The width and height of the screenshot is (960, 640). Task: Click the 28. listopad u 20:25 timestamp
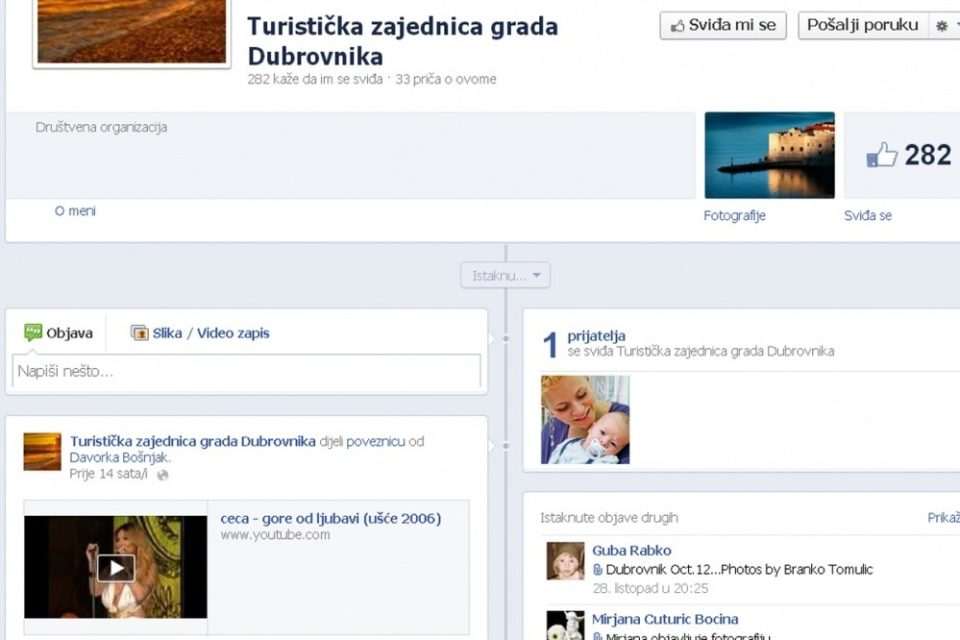click(x=650, y=589)
